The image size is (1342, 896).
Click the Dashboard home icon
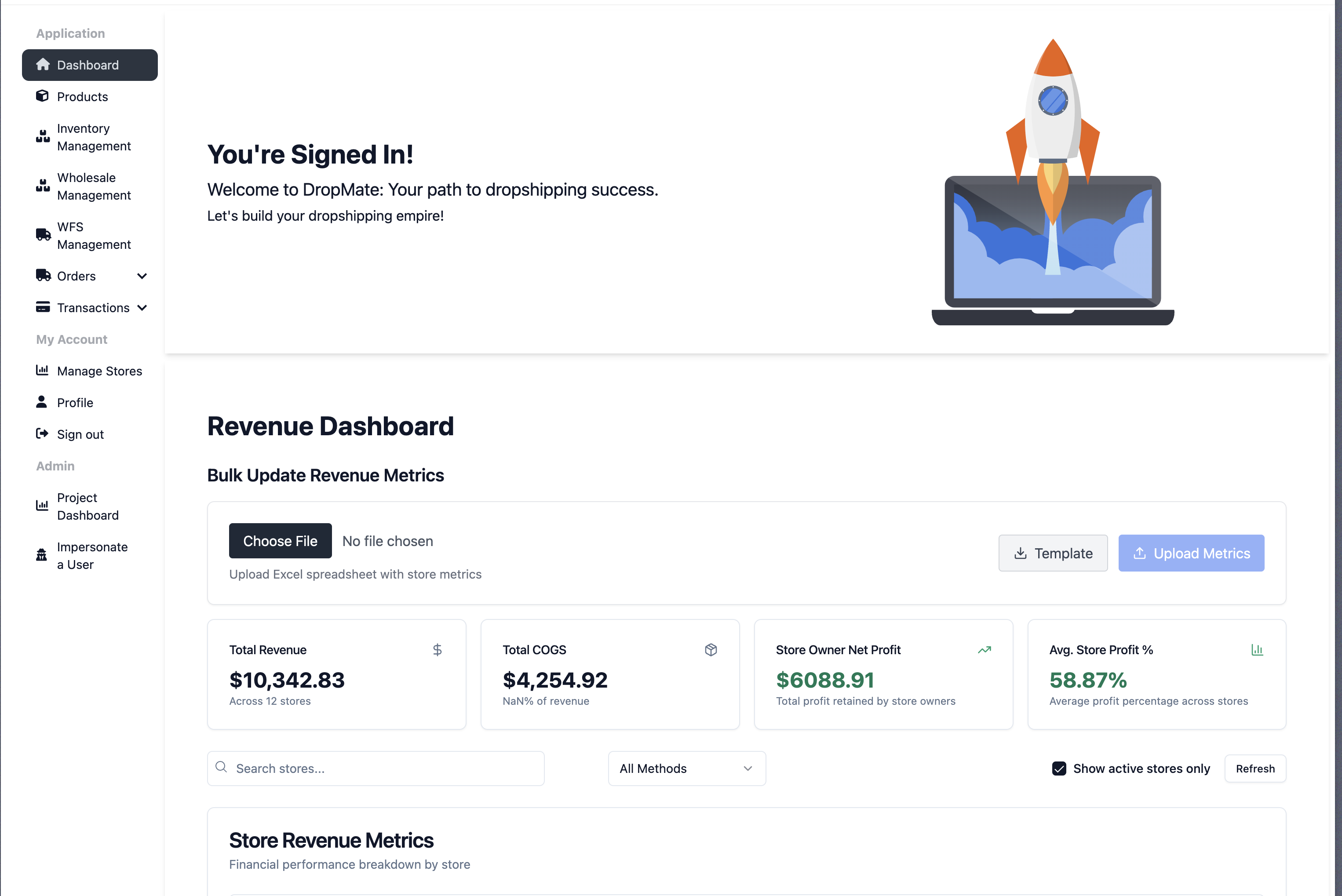(43, 65)
